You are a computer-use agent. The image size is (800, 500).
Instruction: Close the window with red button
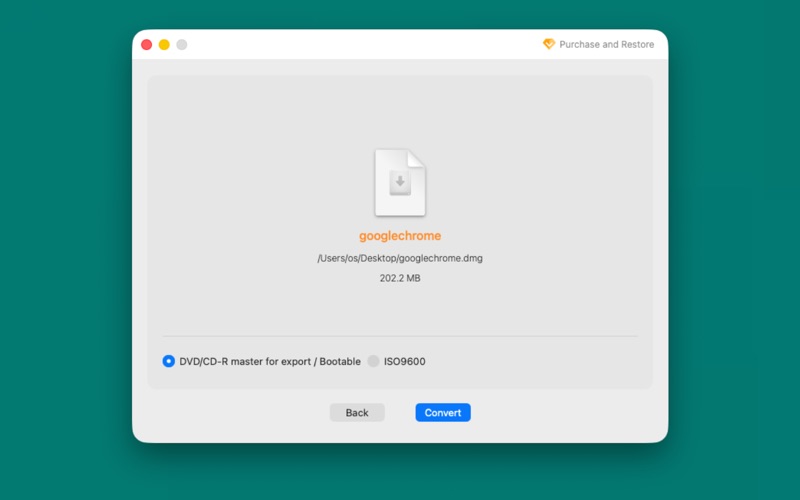click(x=146, y=45)
